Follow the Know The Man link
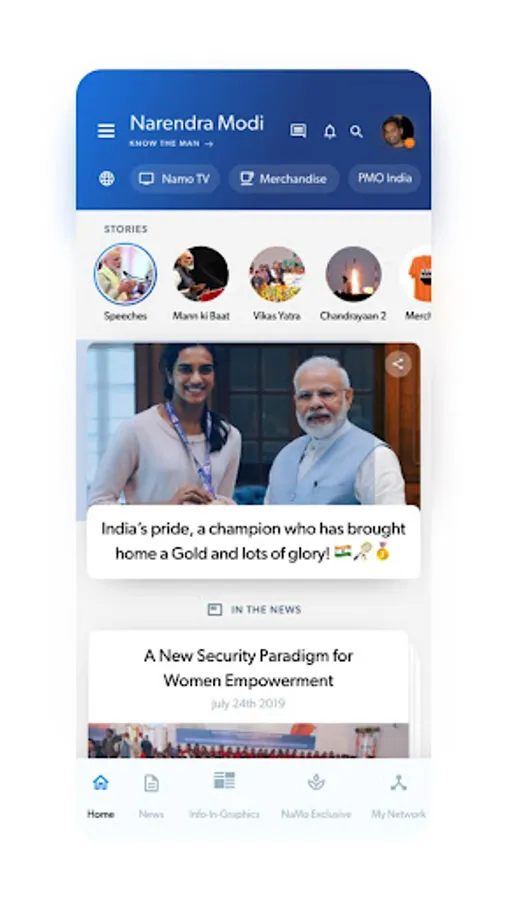This screenshot has width=506, height=900. click(172, 144)
